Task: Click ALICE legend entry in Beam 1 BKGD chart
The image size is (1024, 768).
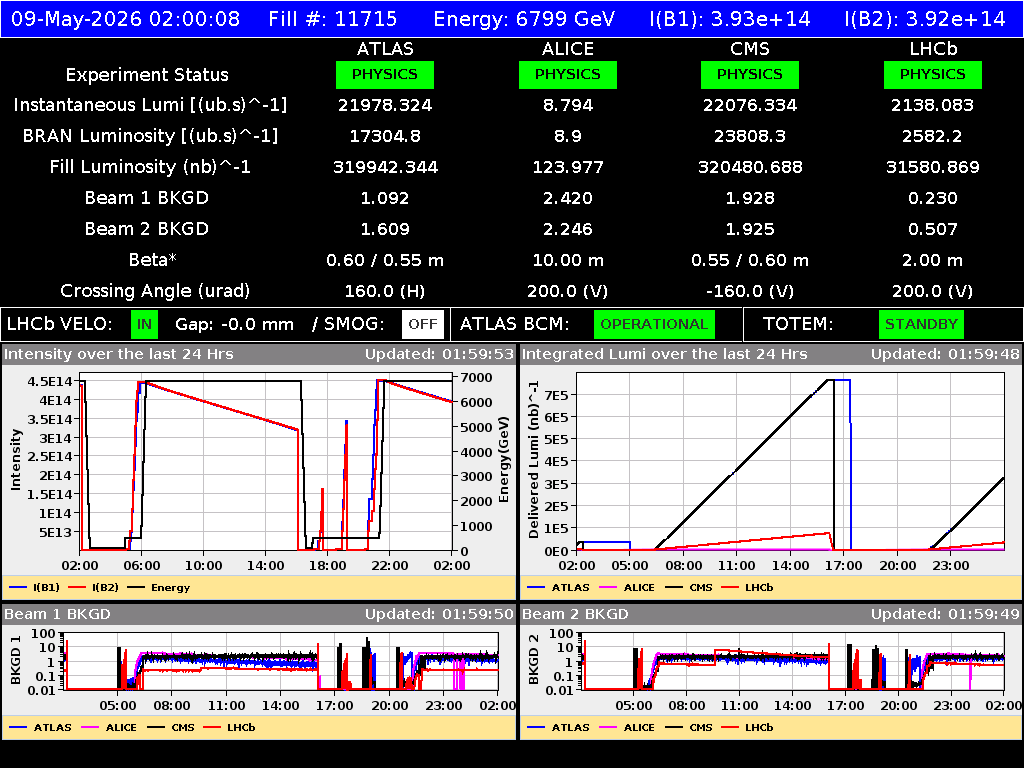Action: tap(109, 727)
